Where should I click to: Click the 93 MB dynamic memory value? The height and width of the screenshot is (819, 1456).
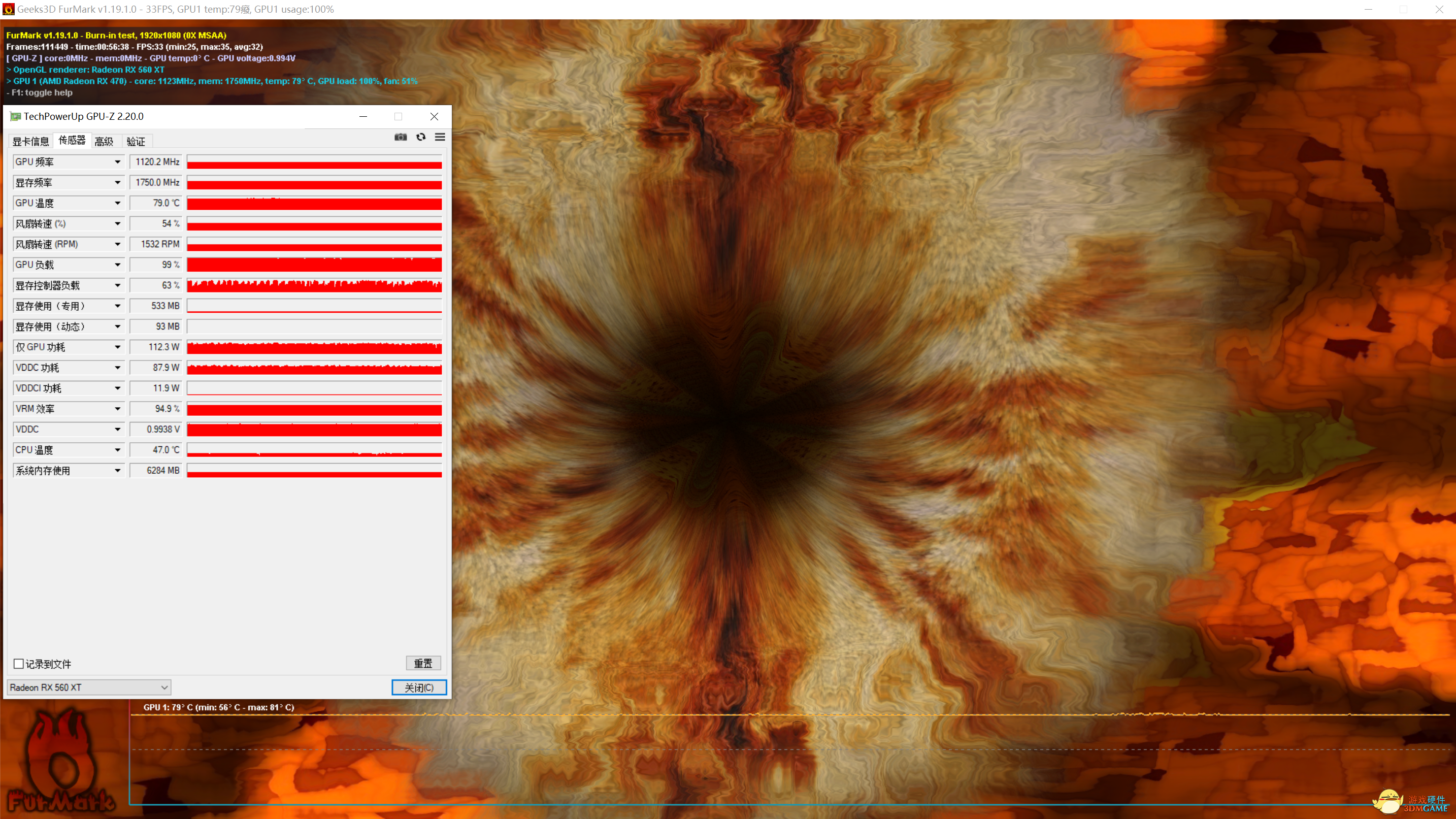pos(156,326)
